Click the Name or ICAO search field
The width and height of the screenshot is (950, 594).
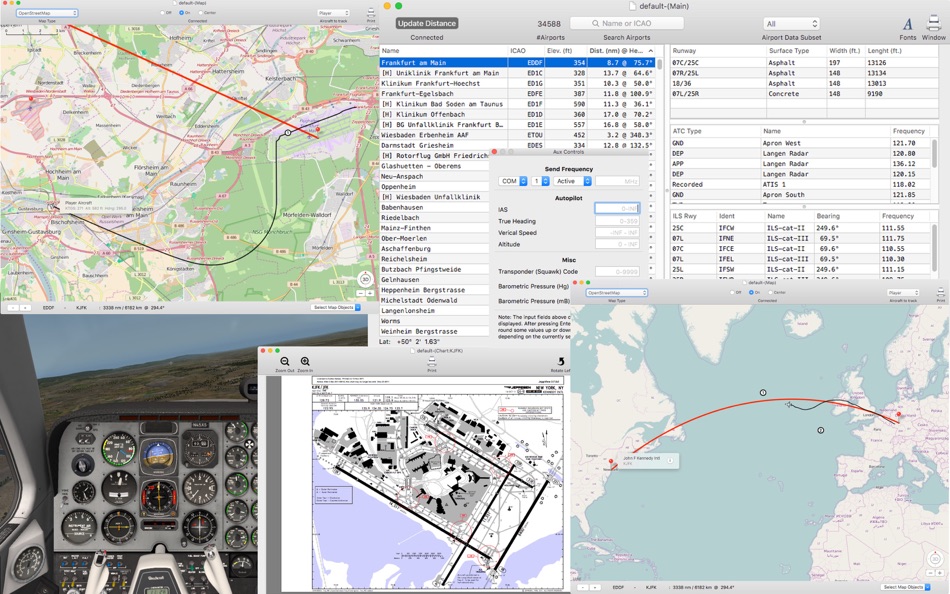click(626, 23)
